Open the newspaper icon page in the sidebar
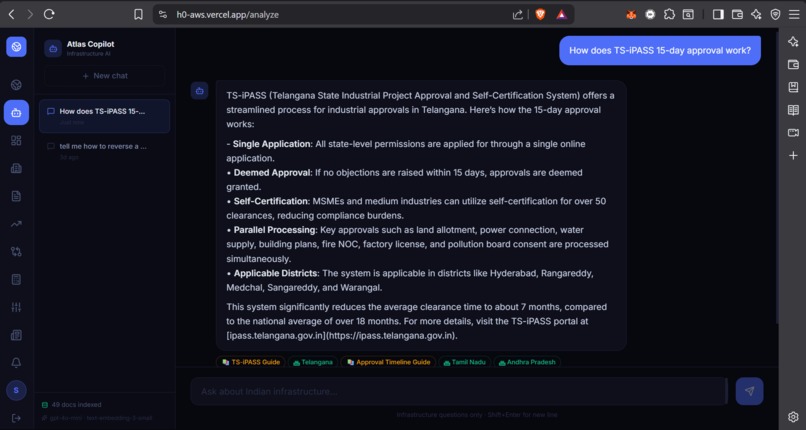This screenshot has width=806, height=430. 16,335
